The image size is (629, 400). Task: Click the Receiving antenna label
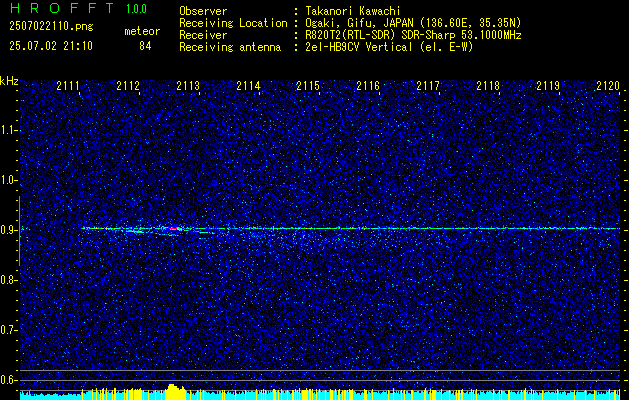[x=230, y=47]
